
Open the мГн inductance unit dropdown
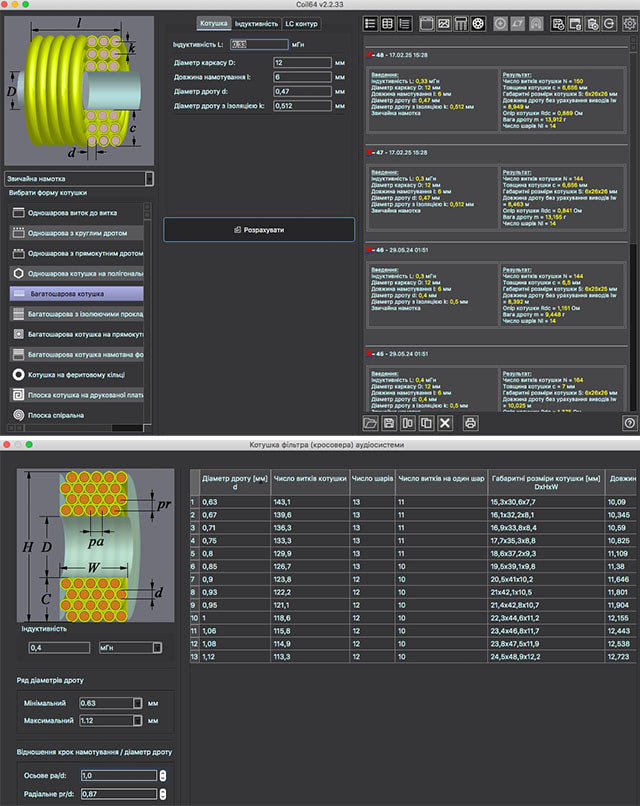pyautogui.click(x=131, y=648)
